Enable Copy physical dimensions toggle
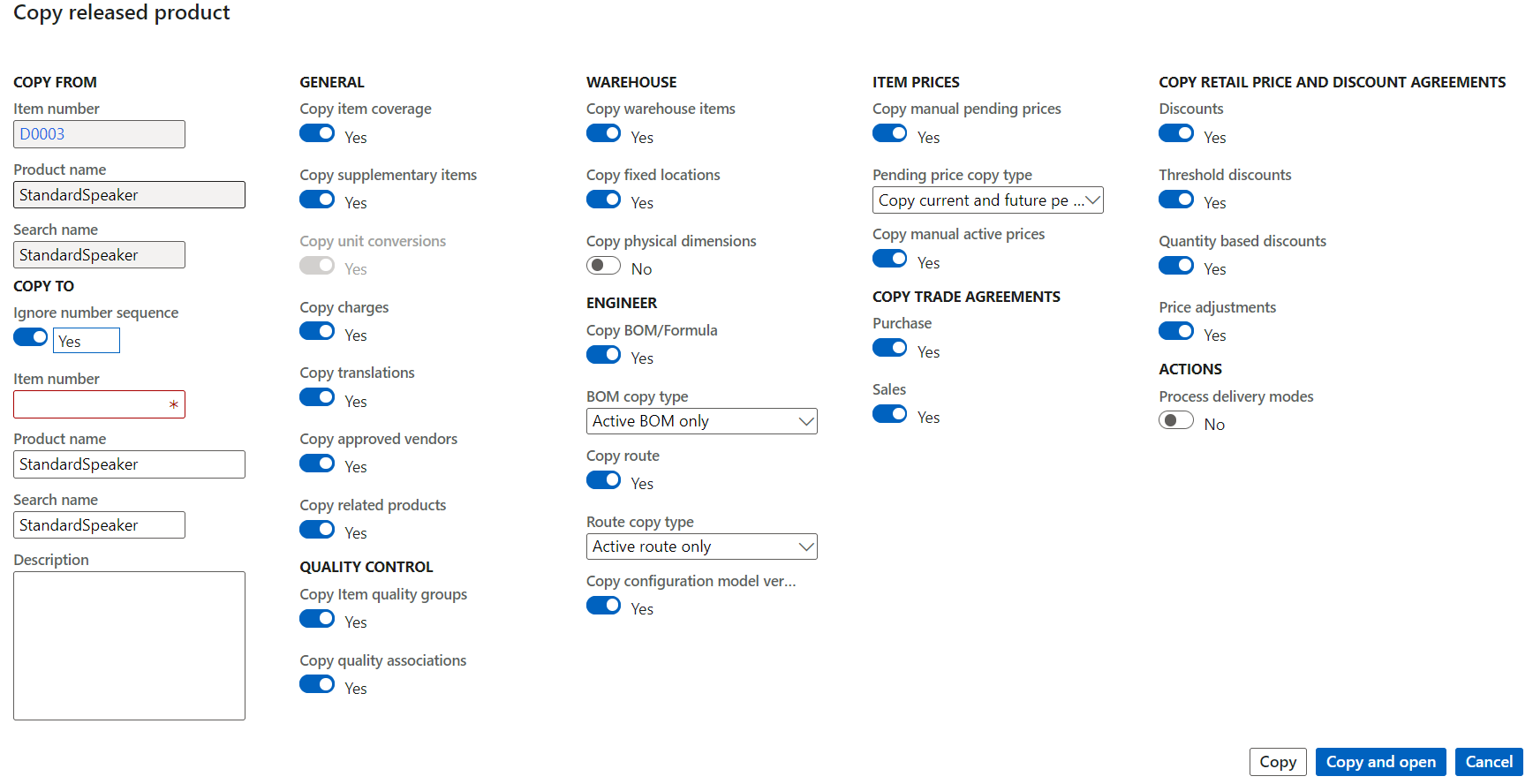 coord(603,266)
